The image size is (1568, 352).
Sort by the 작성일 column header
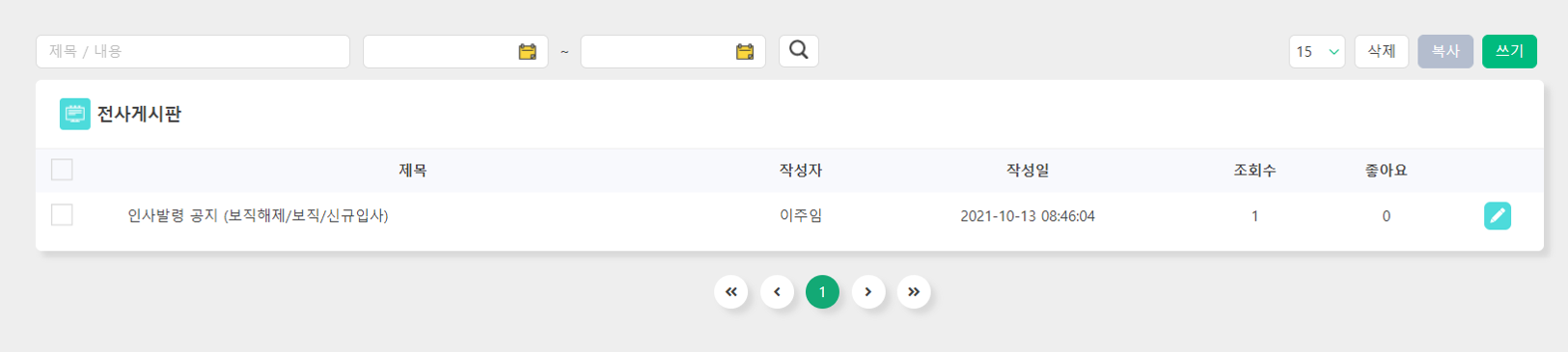[1028, 170]
